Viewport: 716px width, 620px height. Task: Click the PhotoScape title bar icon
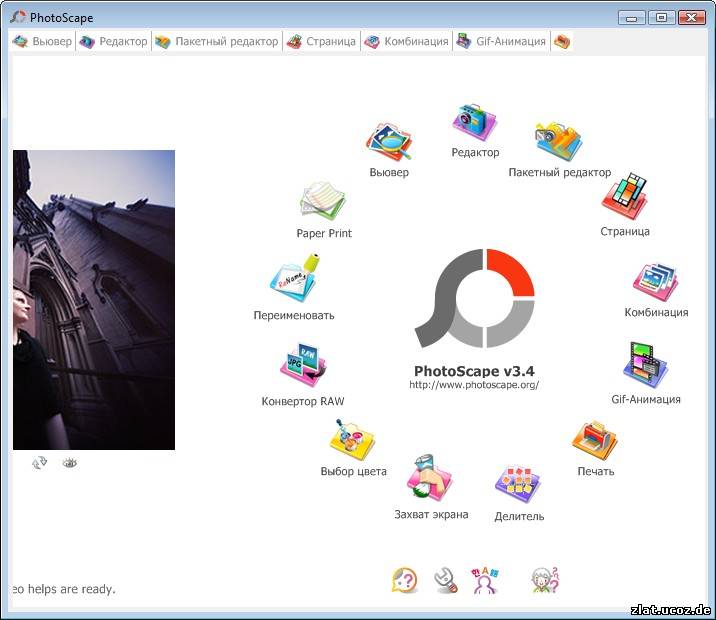18,17
